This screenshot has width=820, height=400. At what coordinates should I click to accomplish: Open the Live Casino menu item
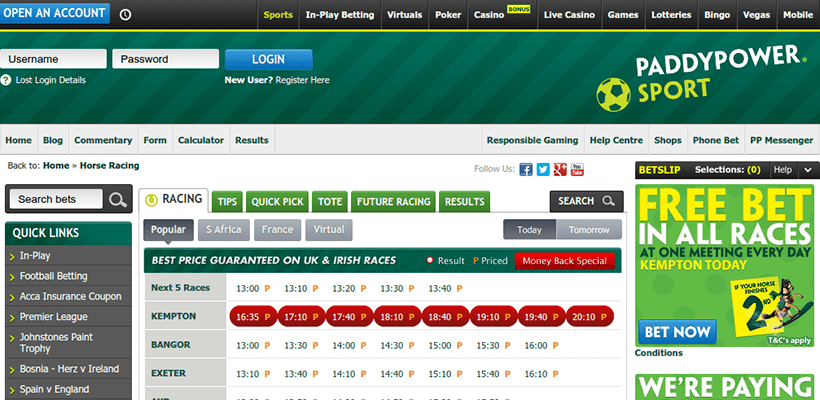[569, 15]
